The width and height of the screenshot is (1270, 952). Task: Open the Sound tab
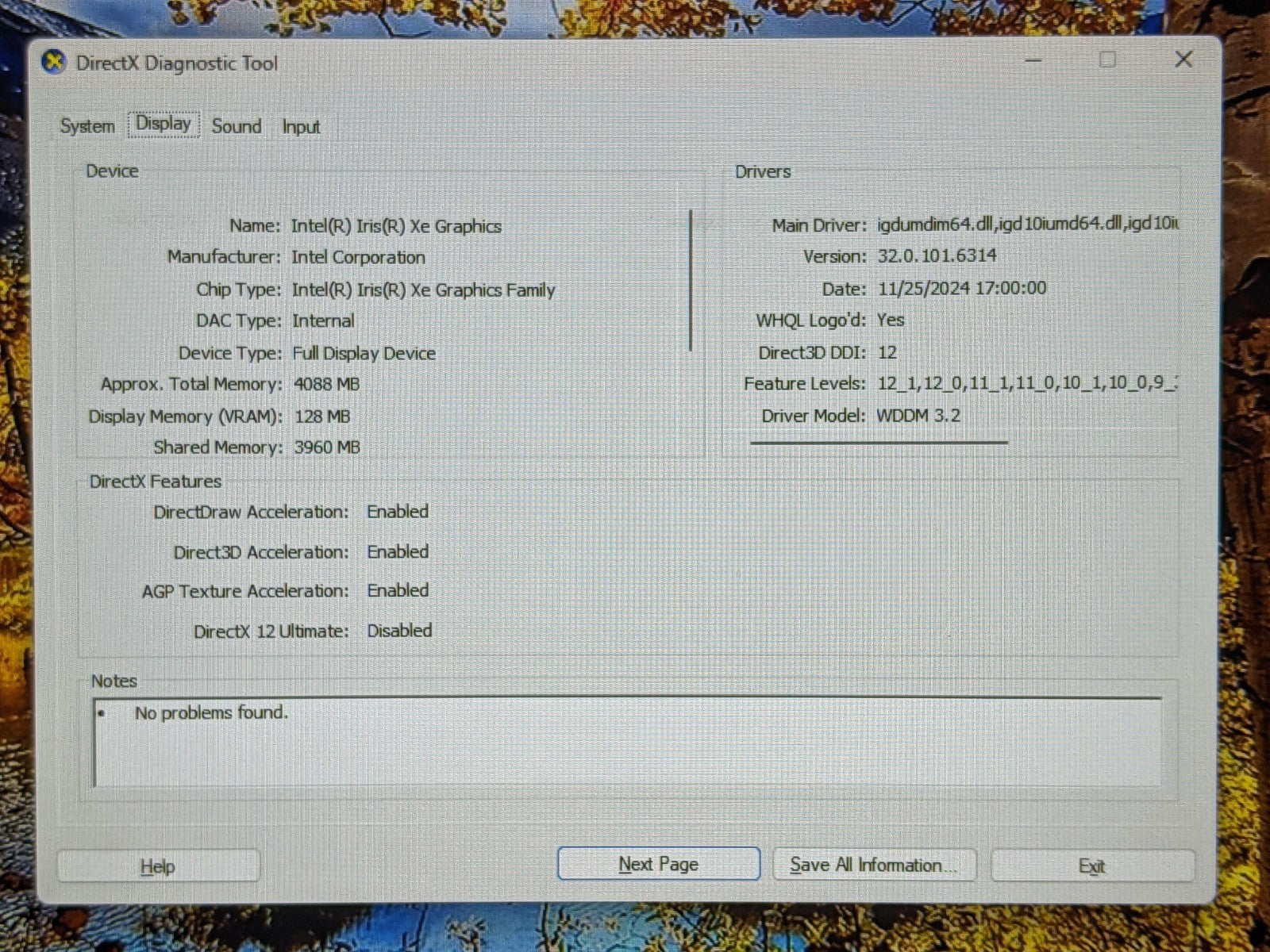point(237,126)
